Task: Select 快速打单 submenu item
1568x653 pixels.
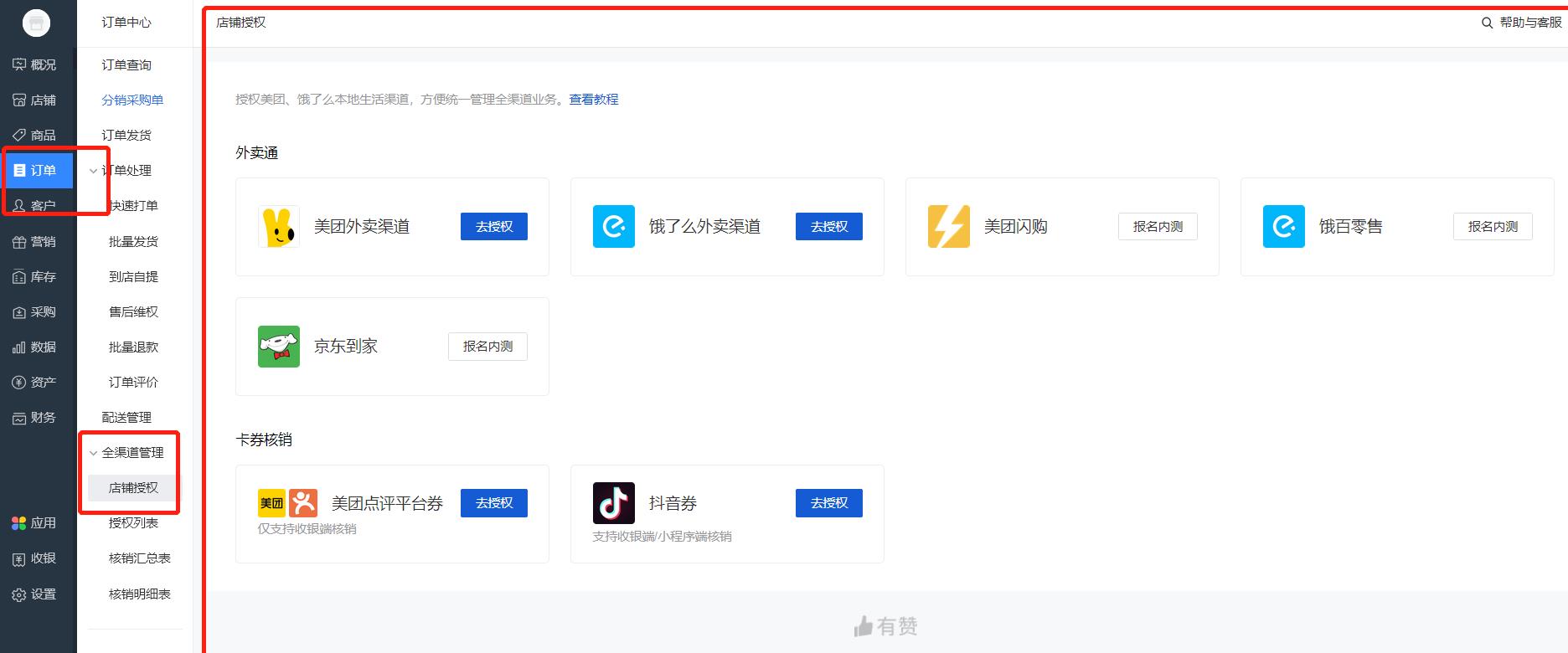Action: click(133, 205)
